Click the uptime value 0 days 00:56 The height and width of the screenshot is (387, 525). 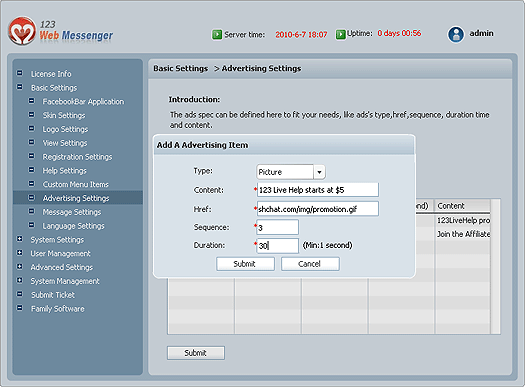(399, 33)
